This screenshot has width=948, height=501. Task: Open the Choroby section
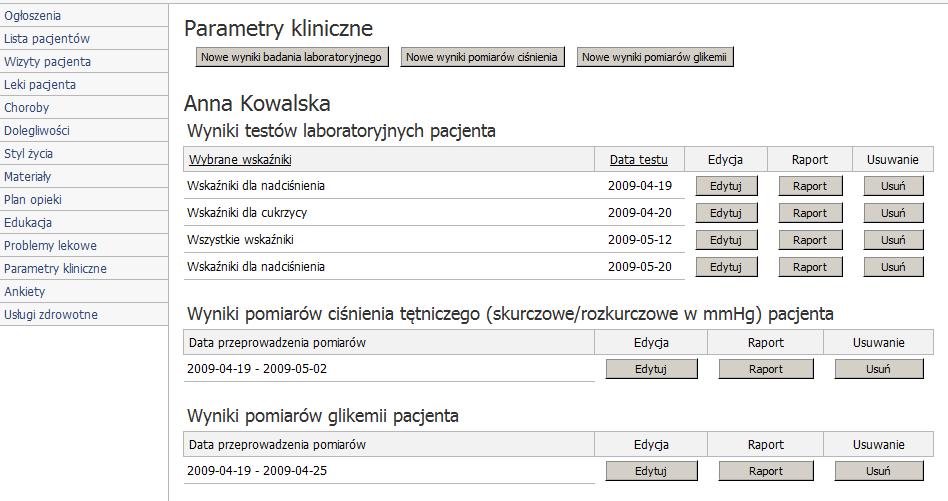(x=27, y=108)
